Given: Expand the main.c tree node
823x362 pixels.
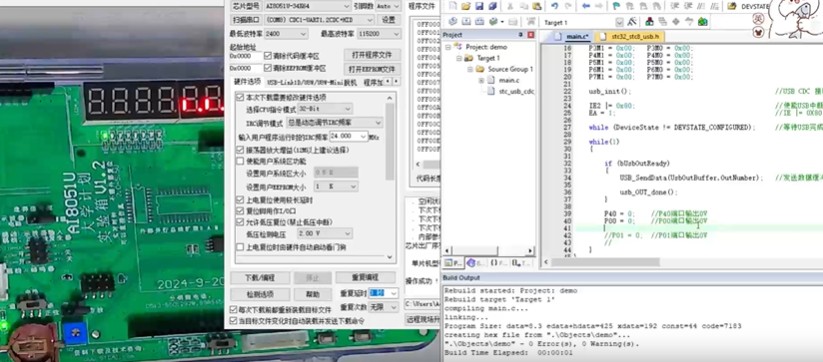Looking at the screenshot, I should (x=481, y=80).
